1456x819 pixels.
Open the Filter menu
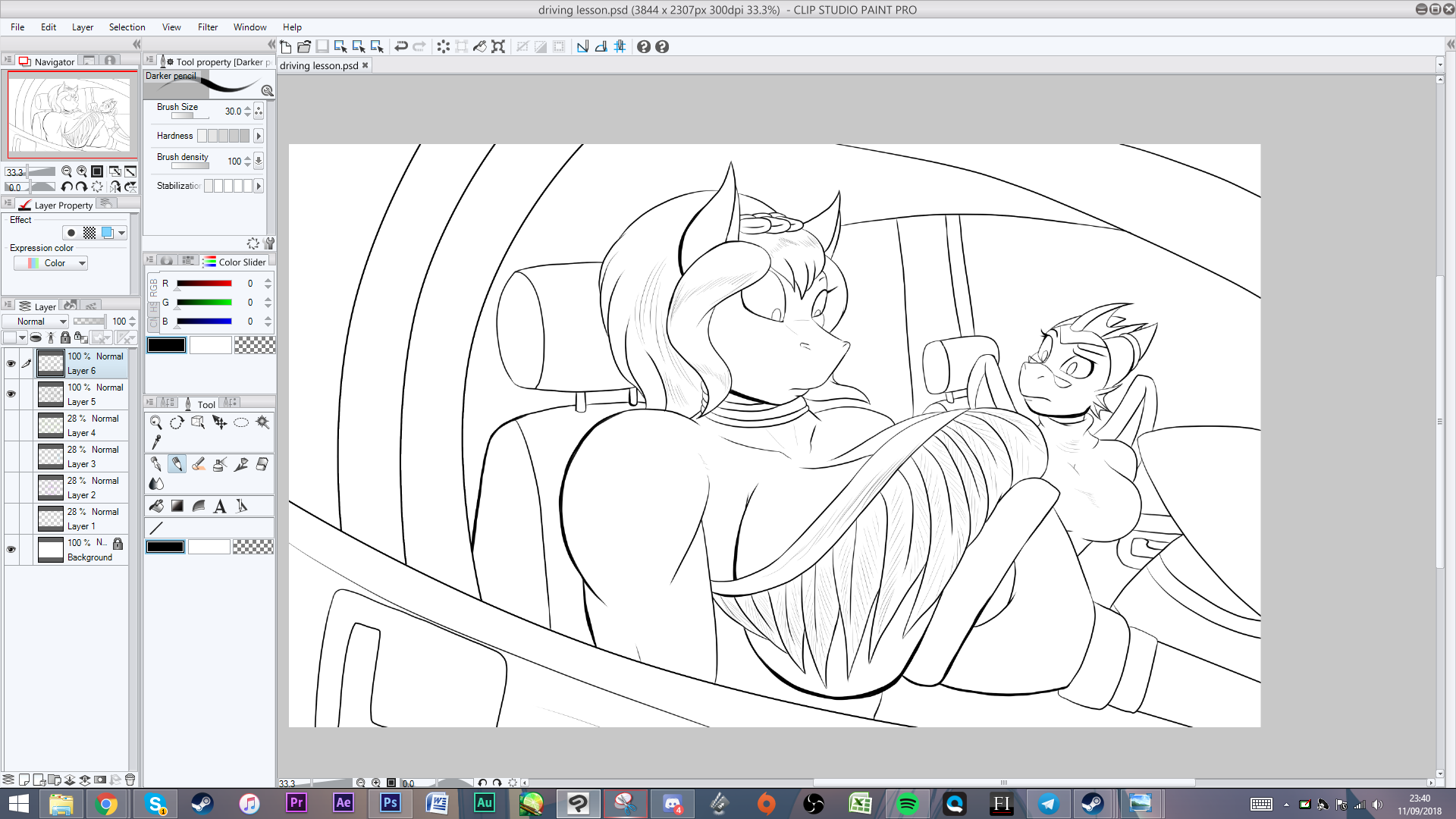coord(207,27)
